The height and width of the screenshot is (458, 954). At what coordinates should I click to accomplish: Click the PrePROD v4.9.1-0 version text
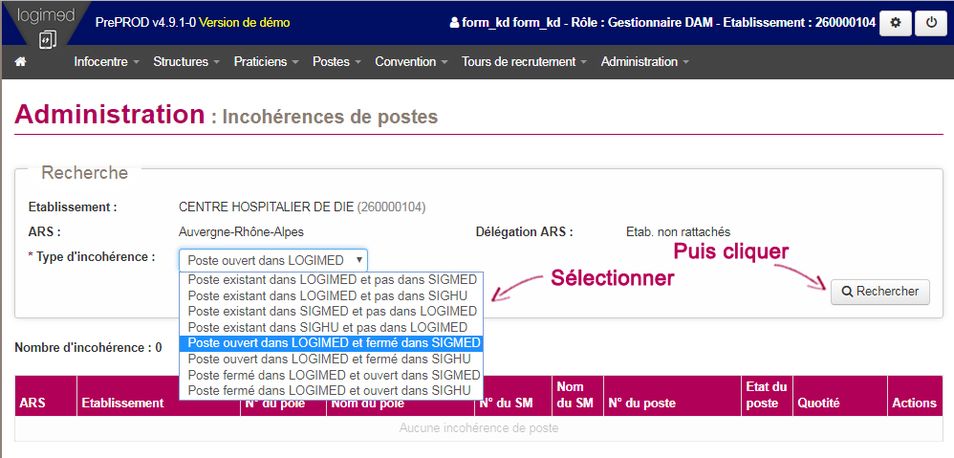[145, 23]
